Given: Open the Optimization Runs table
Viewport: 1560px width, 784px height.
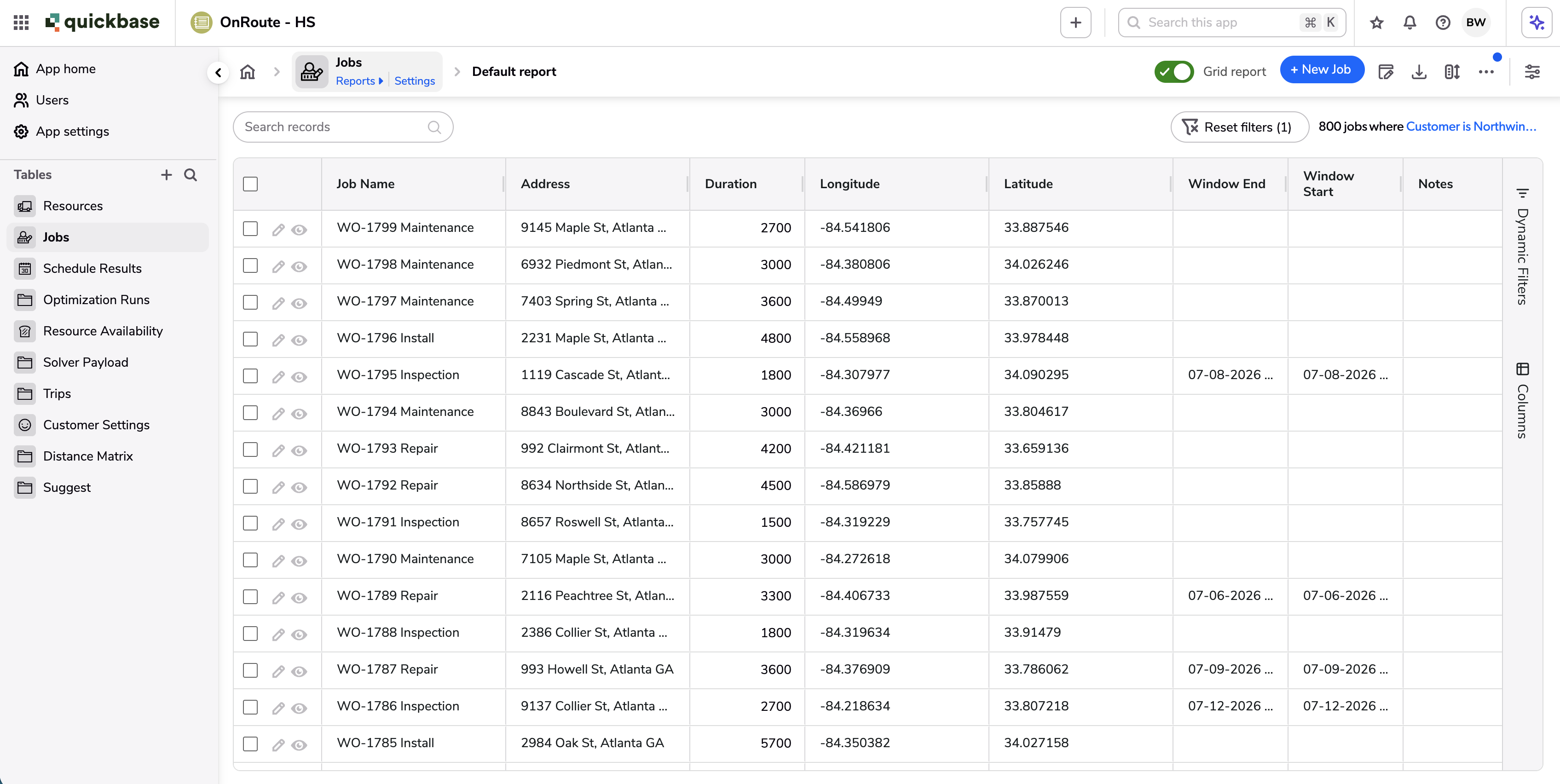Looking at the screenshot, I should coord(108,300).
